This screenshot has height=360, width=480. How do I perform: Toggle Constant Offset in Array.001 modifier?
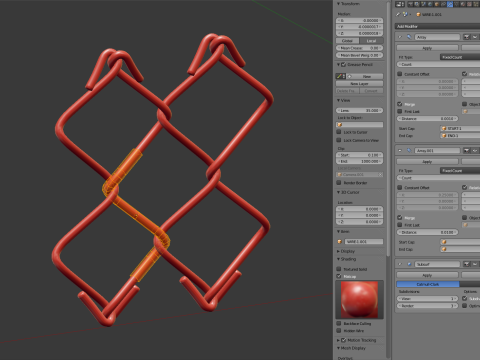400,188
